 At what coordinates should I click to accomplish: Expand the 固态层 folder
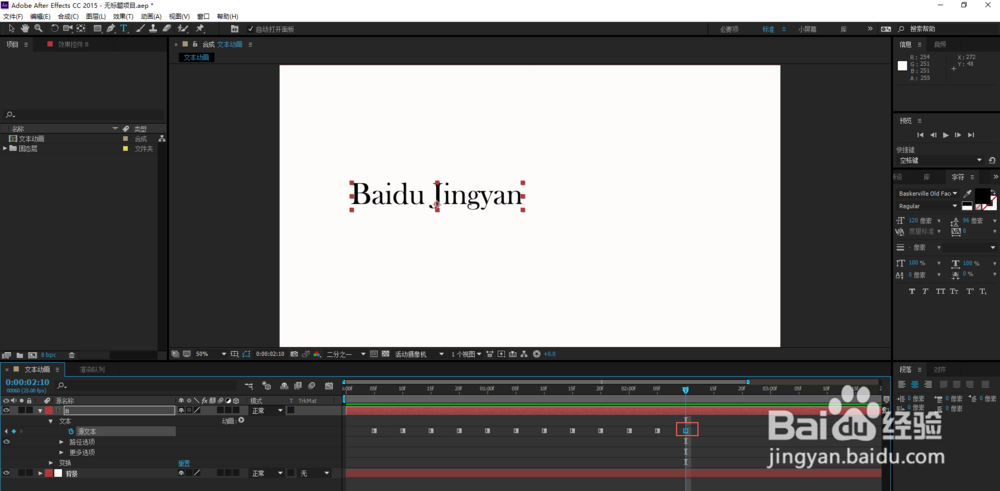(x=5, y=149)
